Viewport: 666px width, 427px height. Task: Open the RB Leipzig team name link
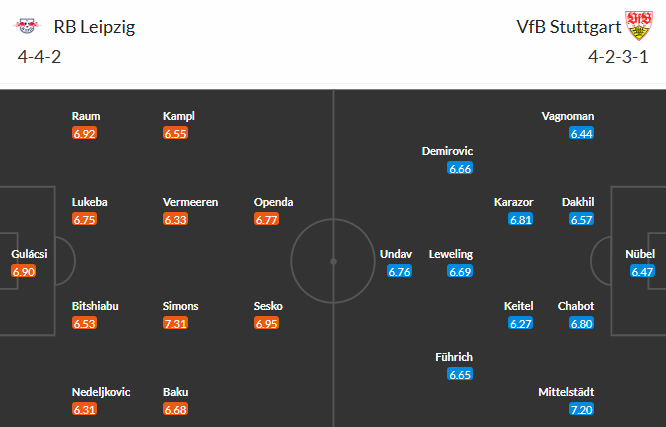(x=94, y=27)
